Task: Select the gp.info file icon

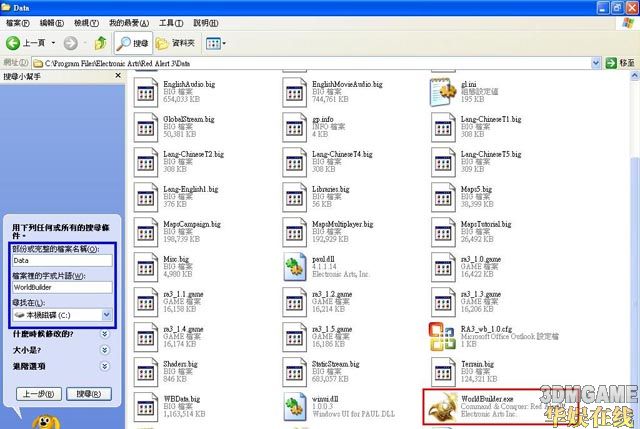Action: pyautogui.click(x=294, y=127)
